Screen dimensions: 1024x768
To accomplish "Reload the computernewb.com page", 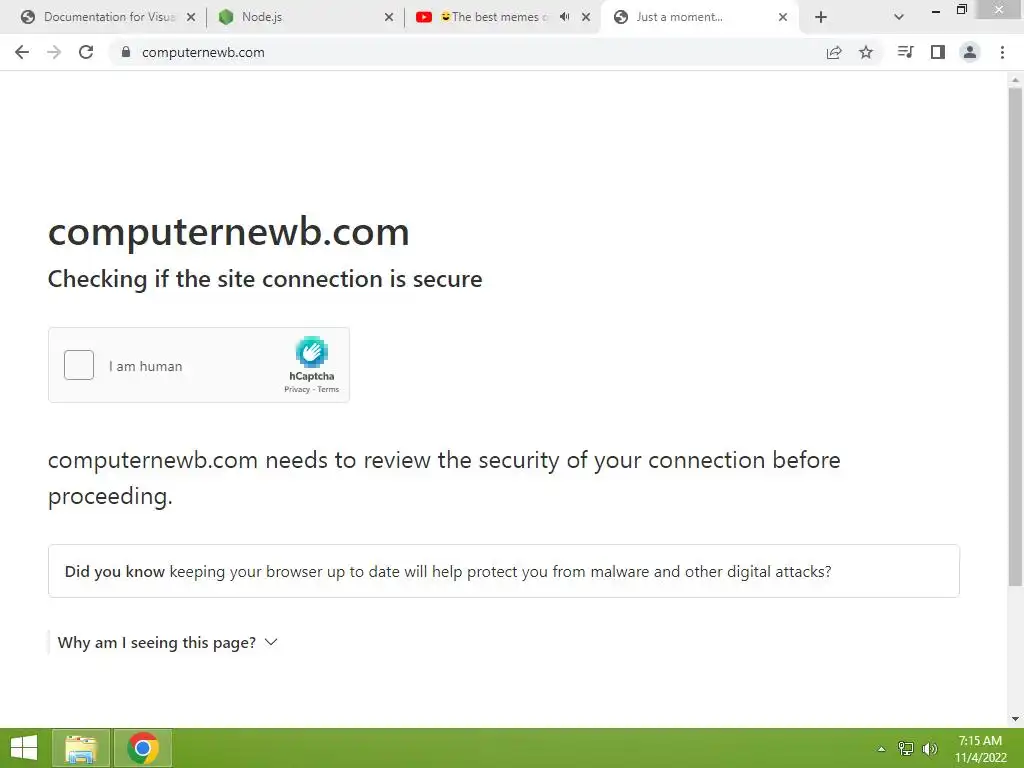I will tap(86, 52).
